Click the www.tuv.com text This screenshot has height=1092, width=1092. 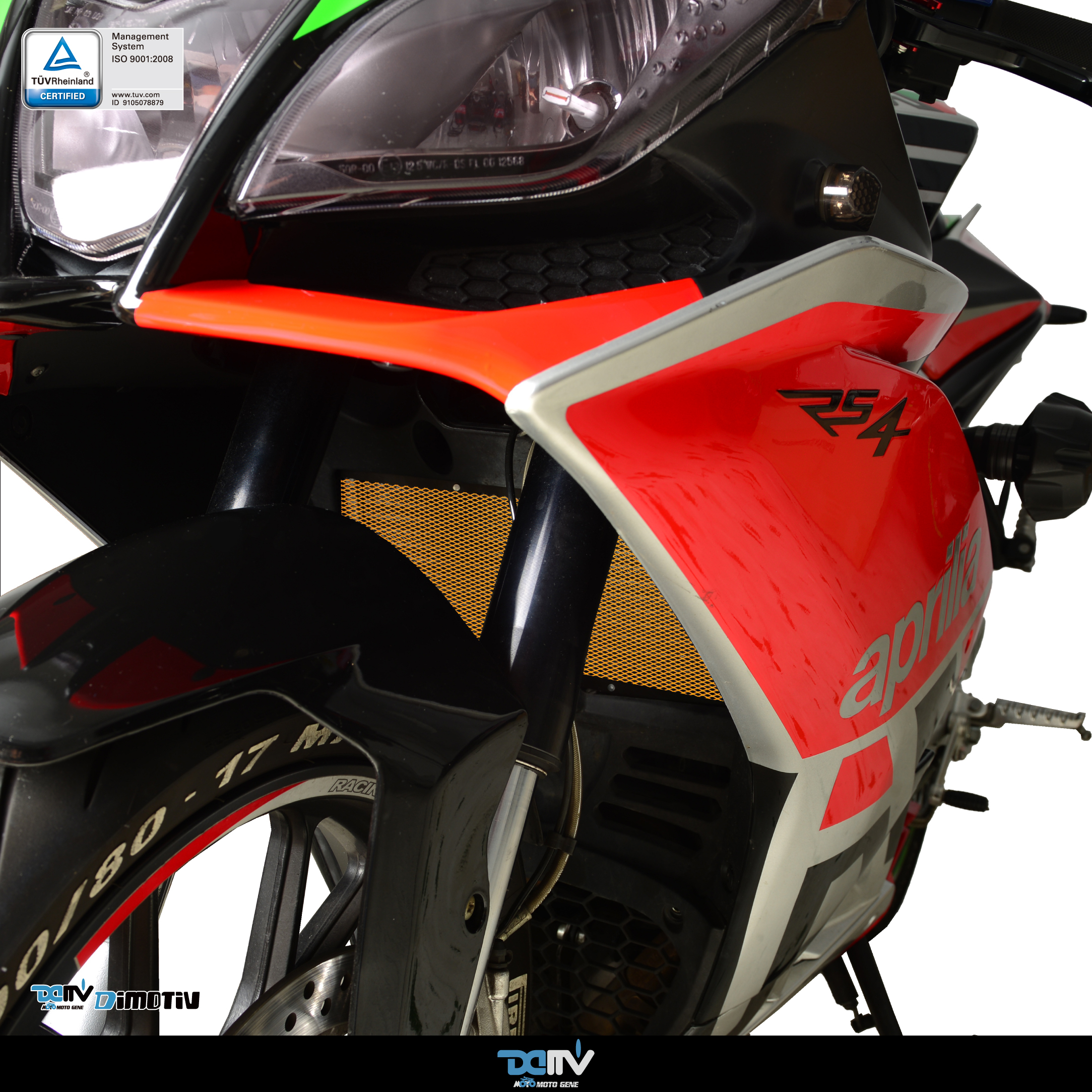pyautogui.click(x=136, y=94)
